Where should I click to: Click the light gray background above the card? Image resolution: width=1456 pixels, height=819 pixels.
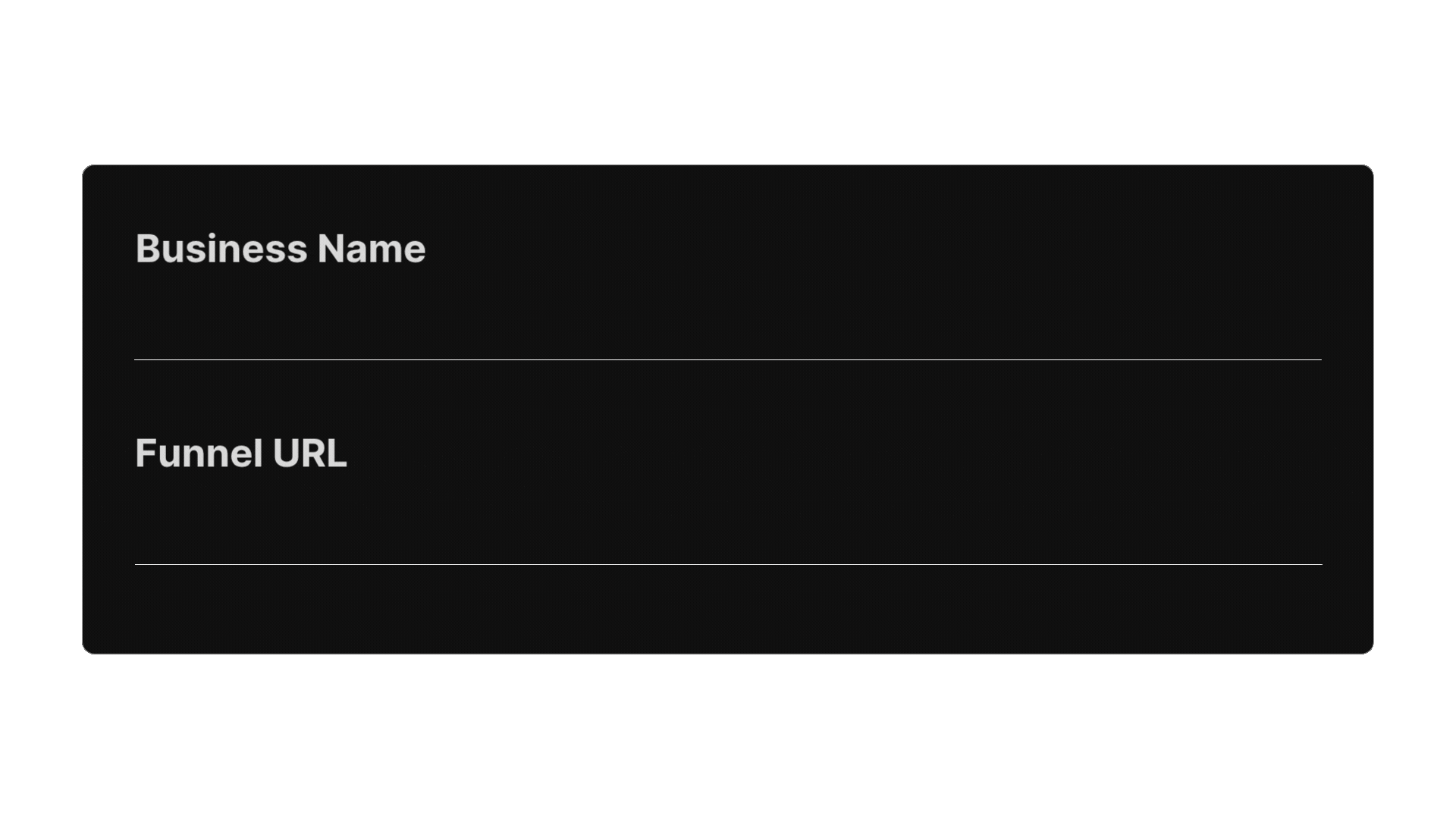click(728, 83)
